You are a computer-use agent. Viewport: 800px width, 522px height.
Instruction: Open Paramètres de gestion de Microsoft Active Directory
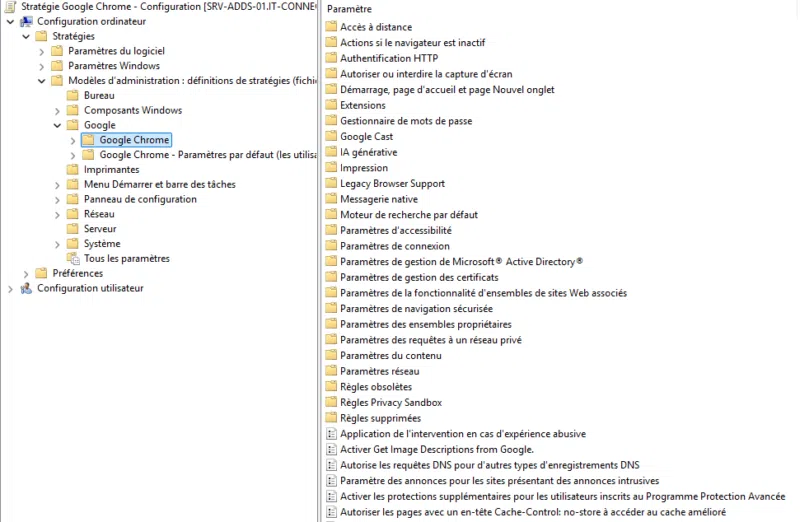461,262
